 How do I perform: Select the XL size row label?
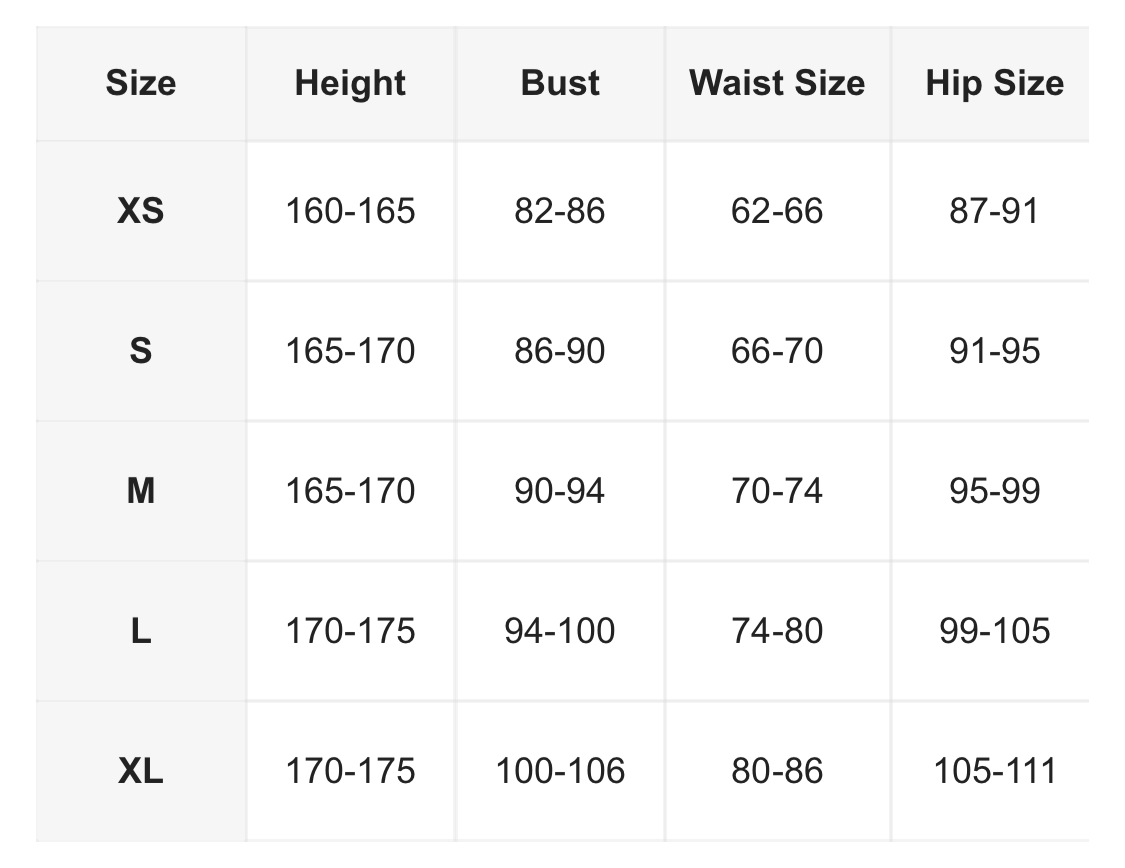click(141, 771)
